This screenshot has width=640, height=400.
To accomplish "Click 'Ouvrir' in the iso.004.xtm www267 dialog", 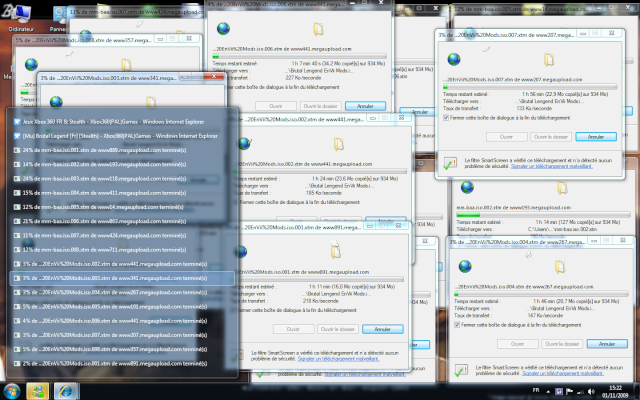I will [518, 344].
